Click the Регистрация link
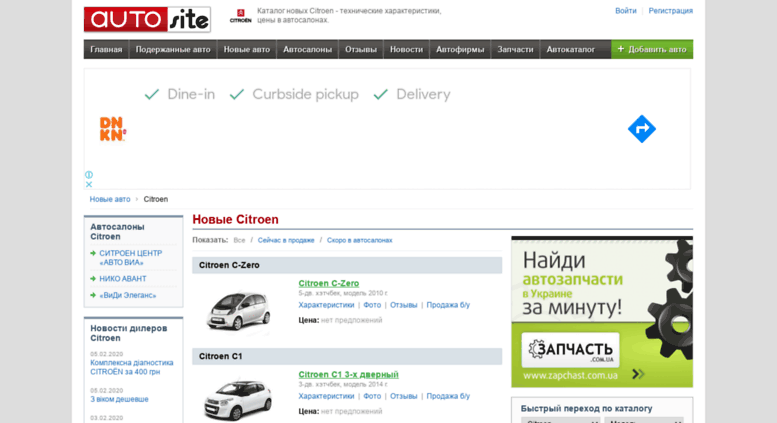Screen dimensions: 777x423 [670, 11]
